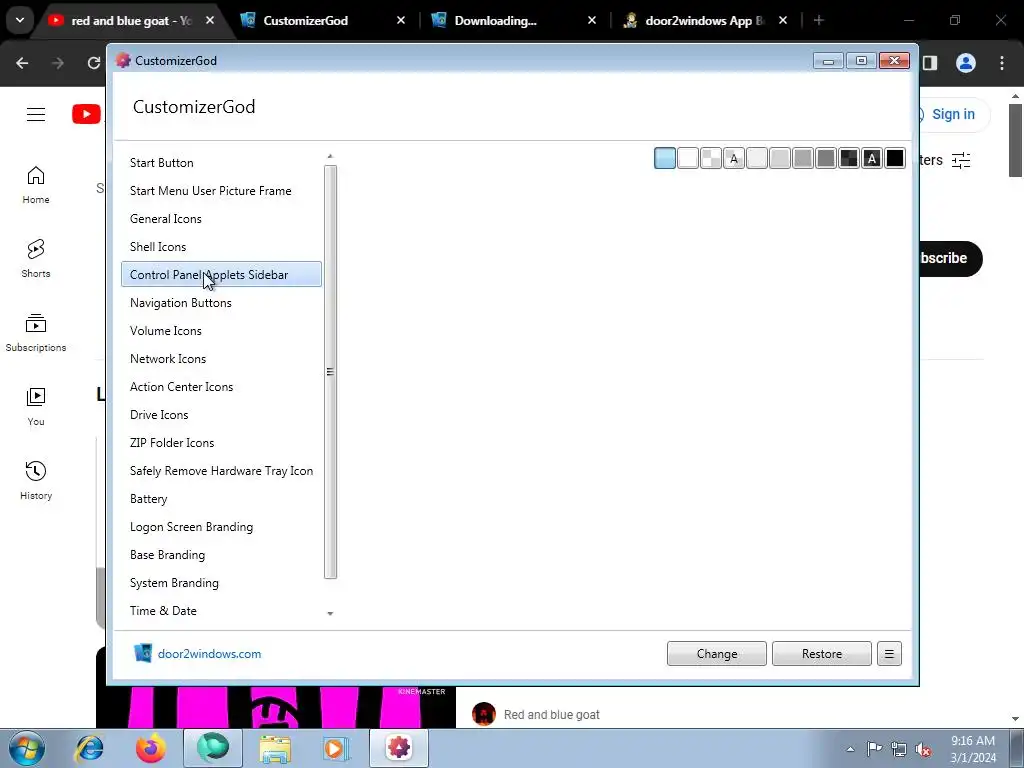Open the YouTube hamburger guide menu
The image size is (1024, 768).
point(36,114)
